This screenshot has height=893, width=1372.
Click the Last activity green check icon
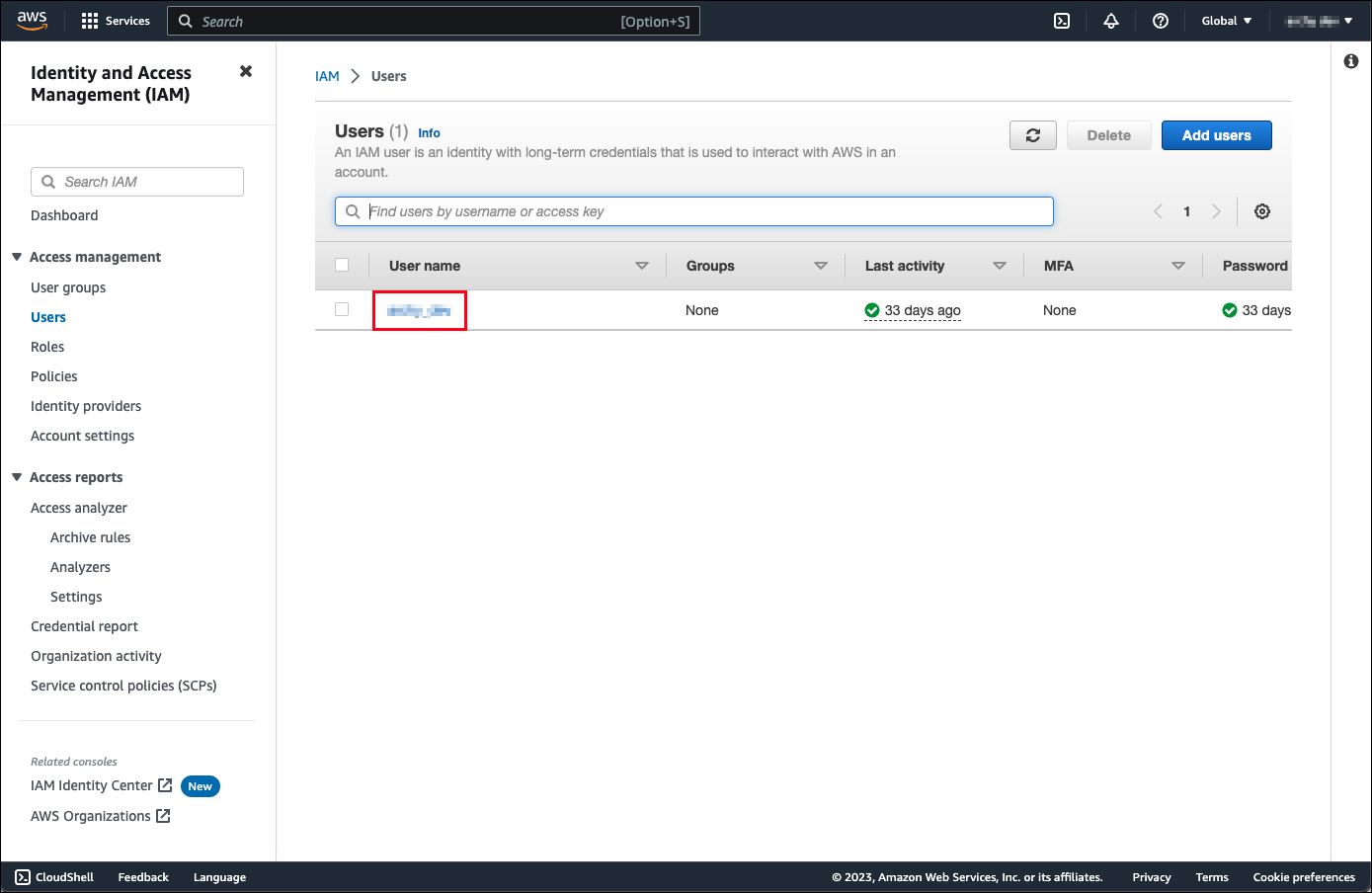click(872, 310)
